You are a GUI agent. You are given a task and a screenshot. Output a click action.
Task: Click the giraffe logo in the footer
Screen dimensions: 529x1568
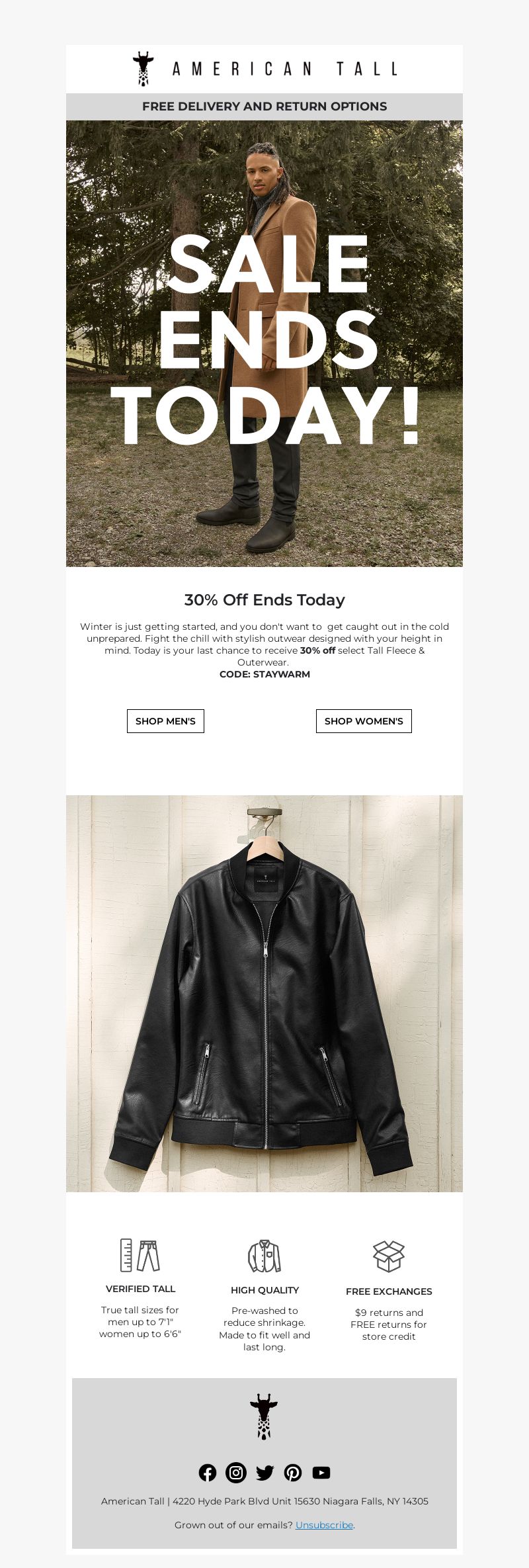point(264,1416)
